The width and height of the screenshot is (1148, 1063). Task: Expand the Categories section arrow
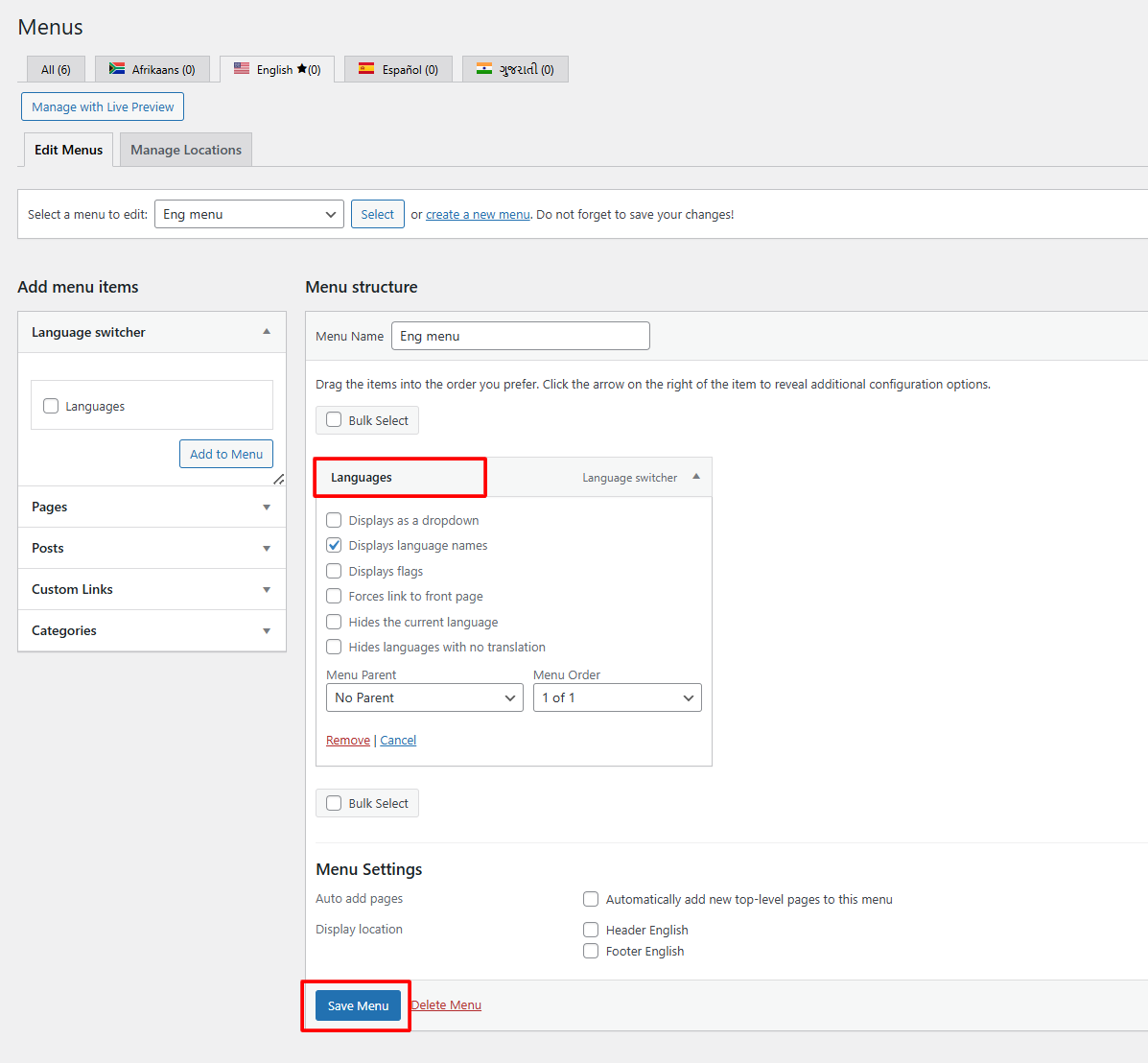(x=267, y=631)
